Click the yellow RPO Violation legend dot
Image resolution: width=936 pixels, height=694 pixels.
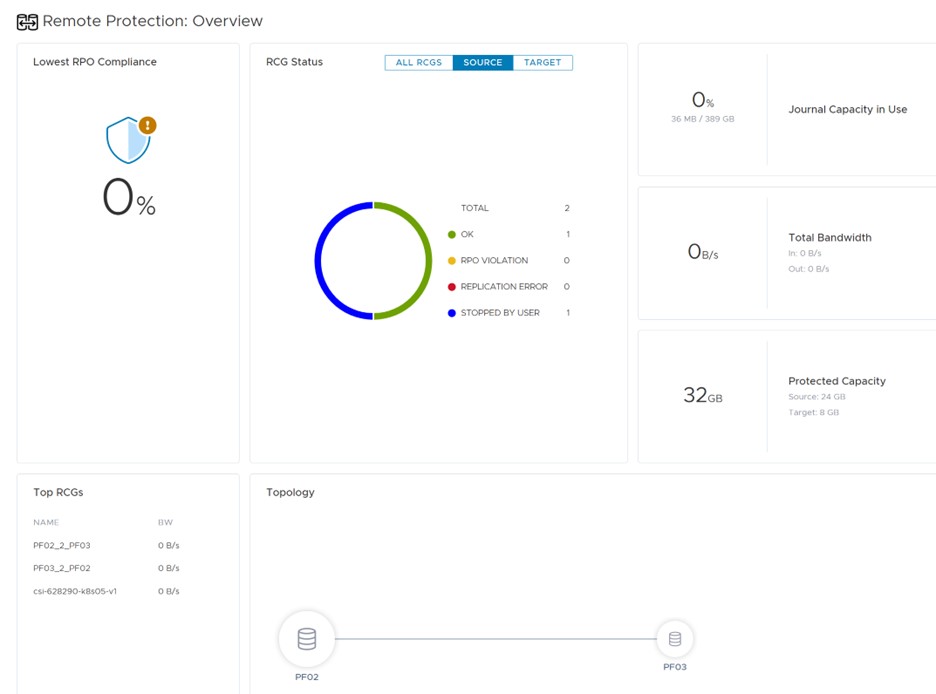[452, 261]
